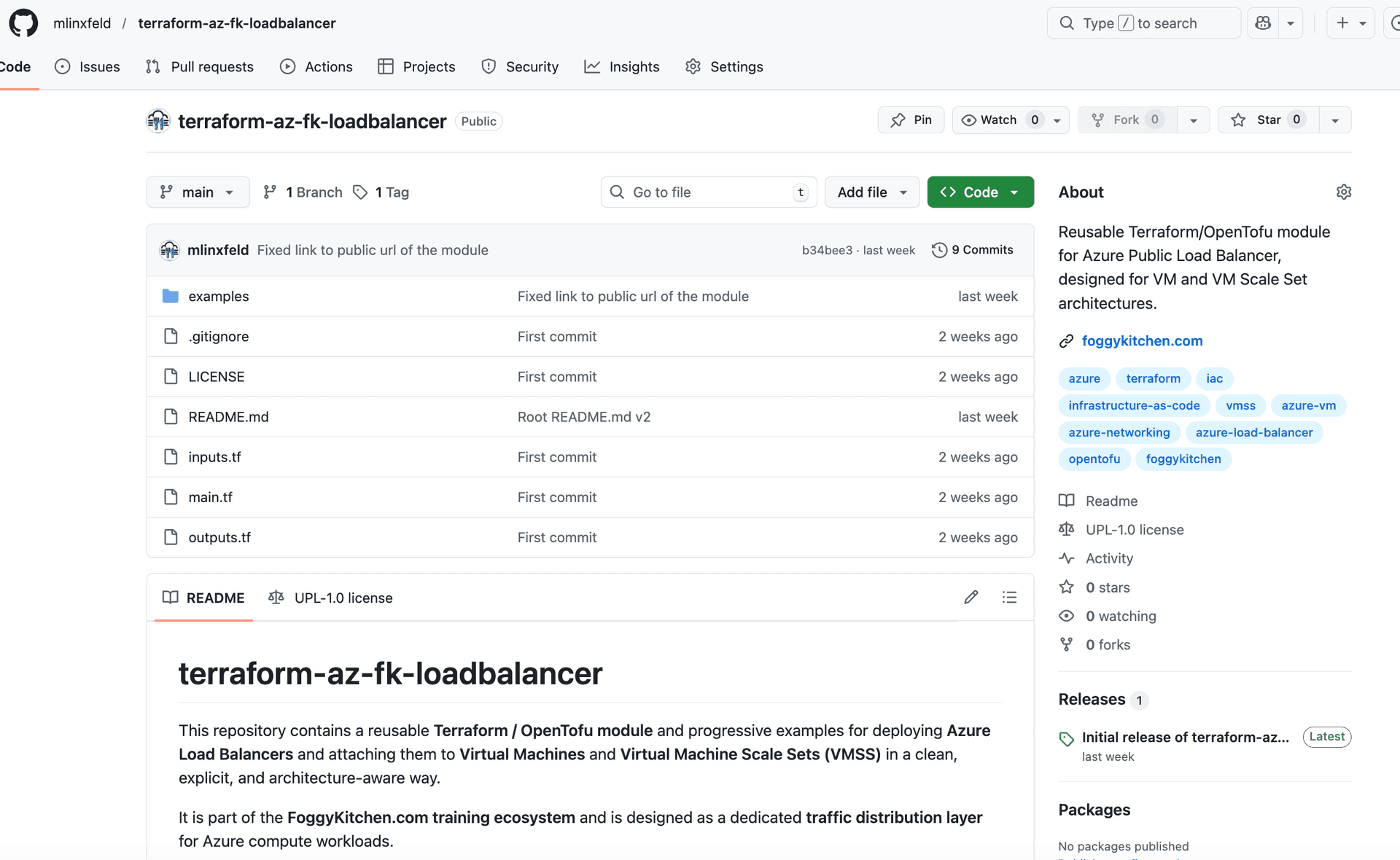Click the infrastructure-as-code topic tag
This screenshot has height=860, width=1400.
point(1134,406)
